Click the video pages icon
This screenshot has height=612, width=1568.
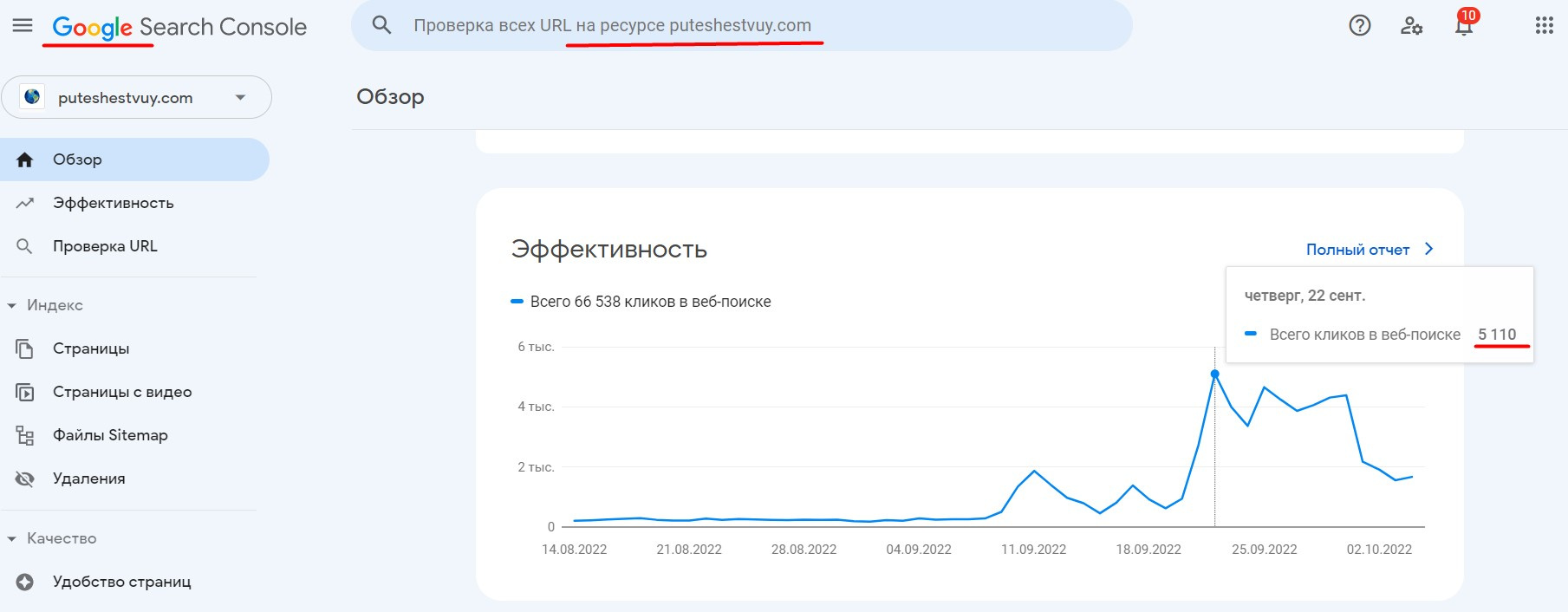pos(25,393)
